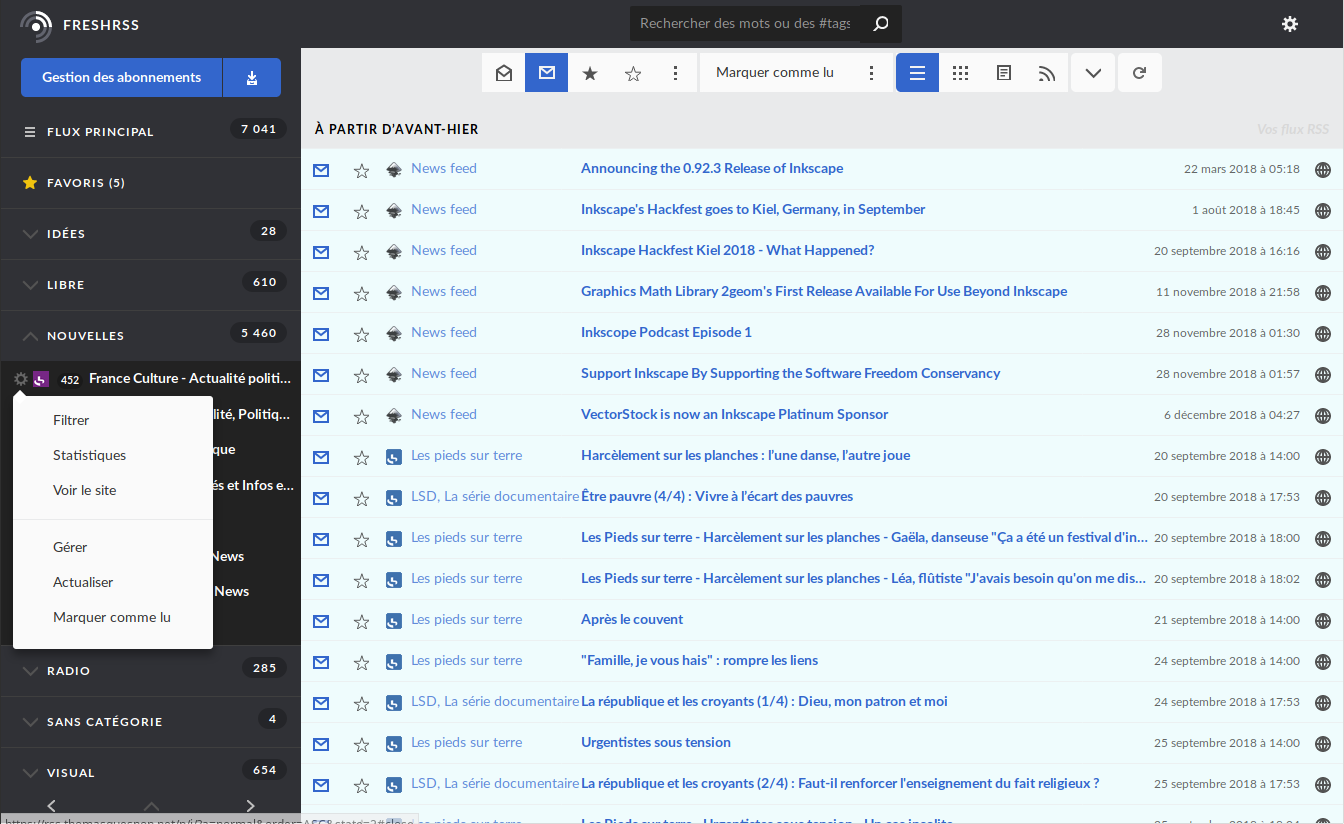Open website globe for Inkscope Podcast Episode 1
Image resolution: width=1344 pixels, height=824 pixels.
coord(1323,333)
